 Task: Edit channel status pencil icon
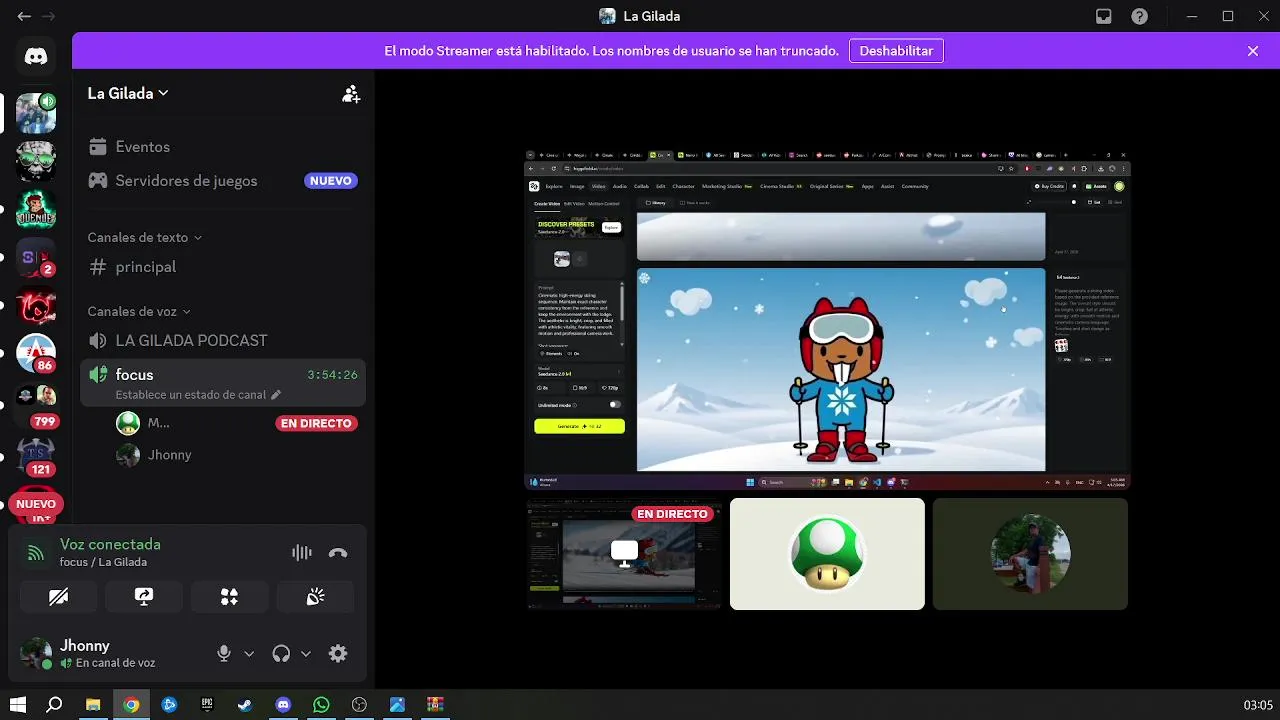[276, 395]
